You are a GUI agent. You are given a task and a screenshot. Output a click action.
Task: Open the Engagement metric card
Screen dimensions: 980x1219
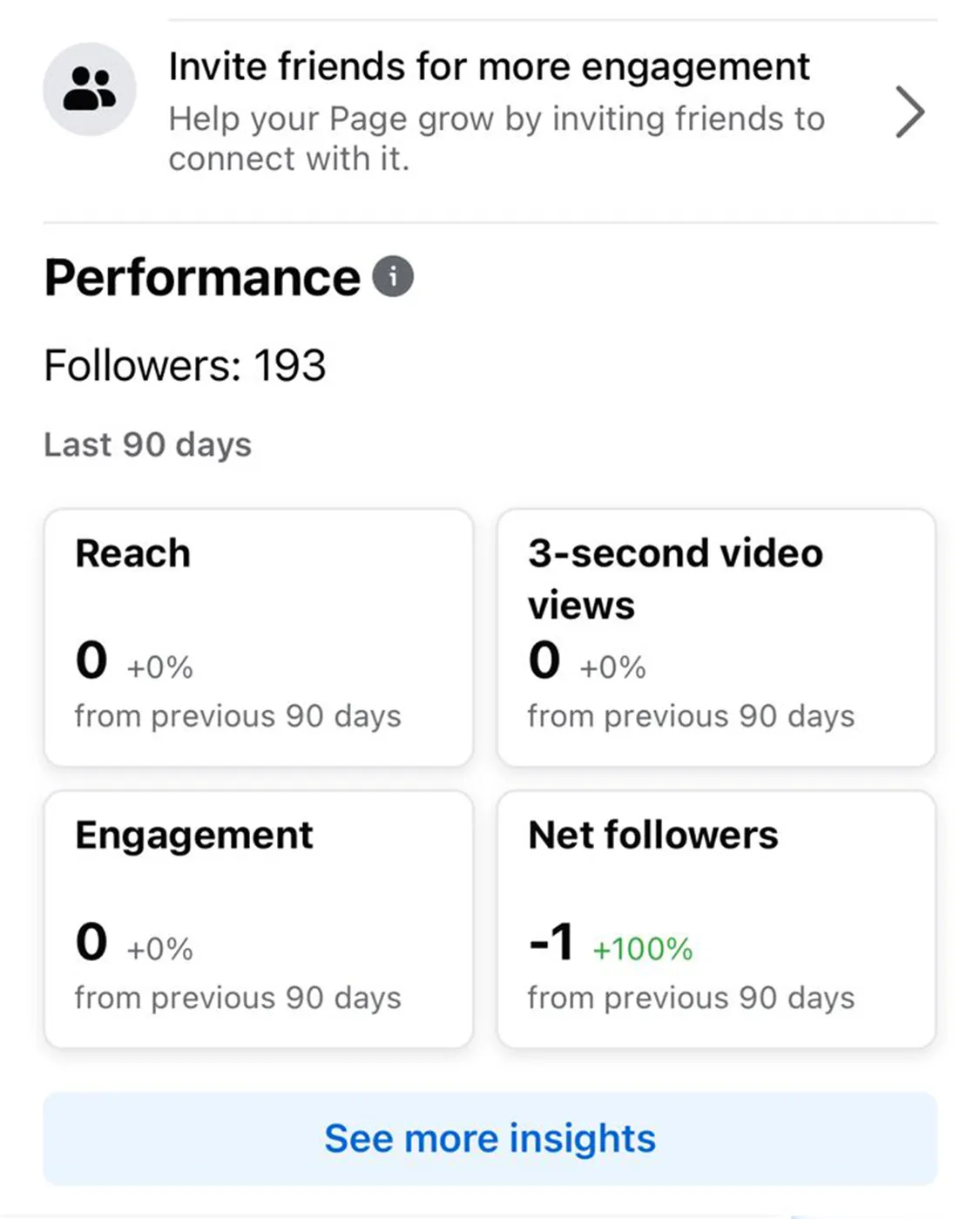point(259,919)
